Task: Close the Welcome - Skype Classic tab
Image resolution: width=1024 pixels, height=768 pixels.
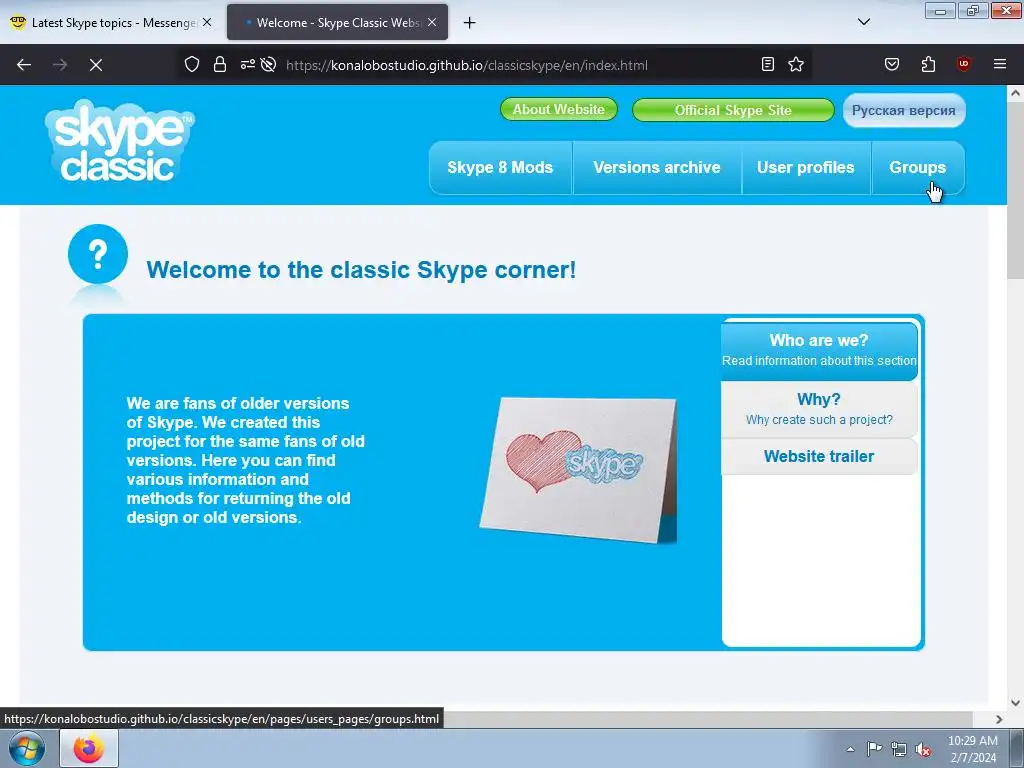Action: click(432, 22)
